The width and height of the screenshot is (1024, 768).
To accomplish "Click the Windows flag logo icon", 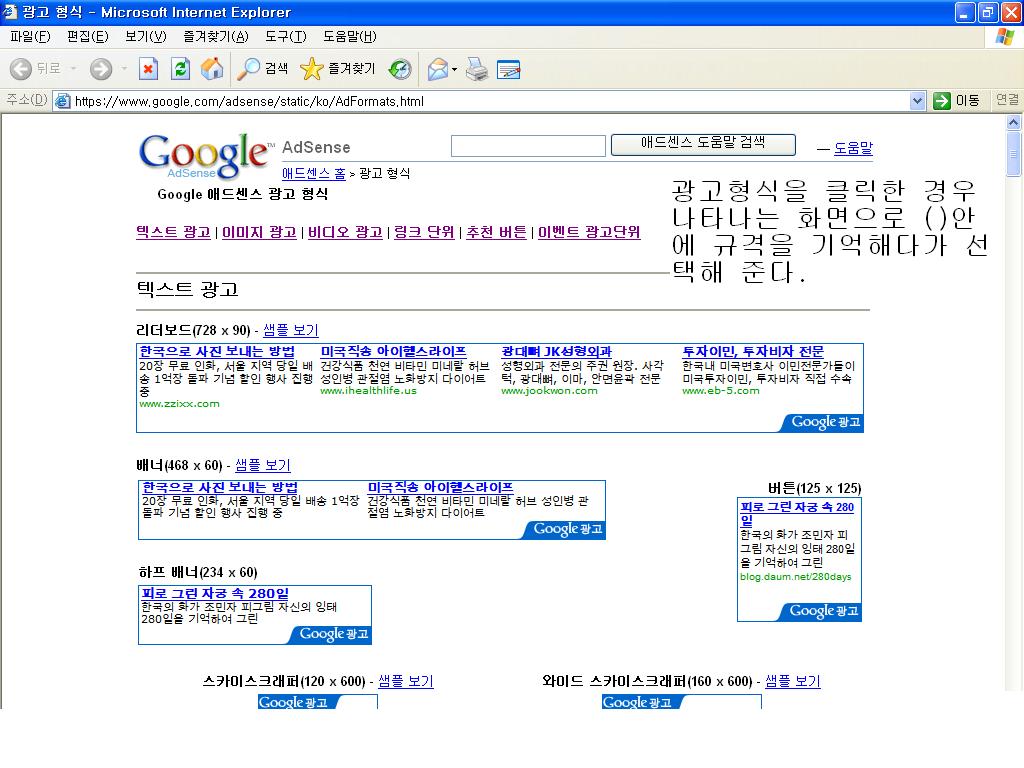I will pos(1005,37).
